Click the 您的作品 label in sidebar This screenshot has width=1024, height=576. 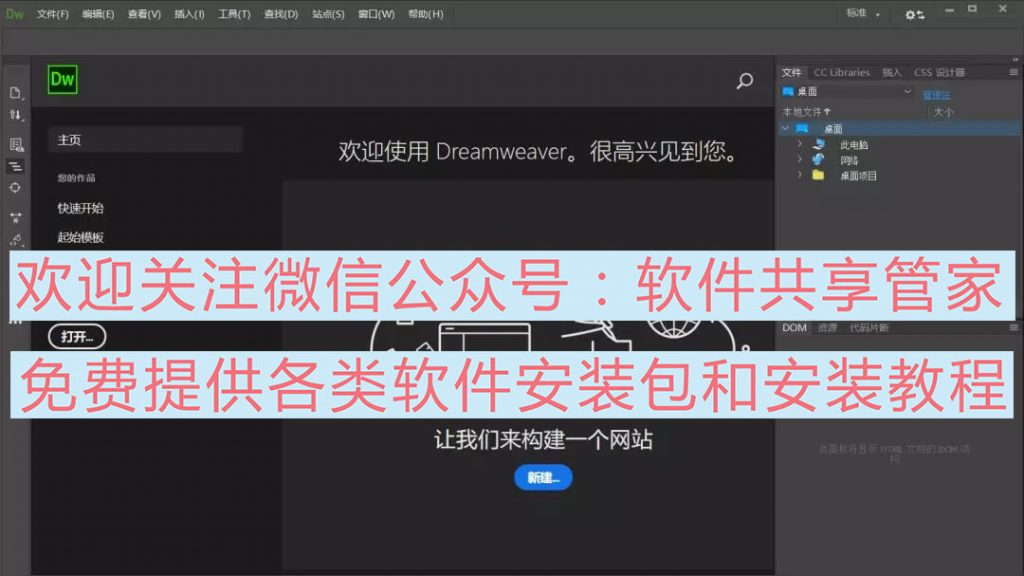tap(76, 178)
